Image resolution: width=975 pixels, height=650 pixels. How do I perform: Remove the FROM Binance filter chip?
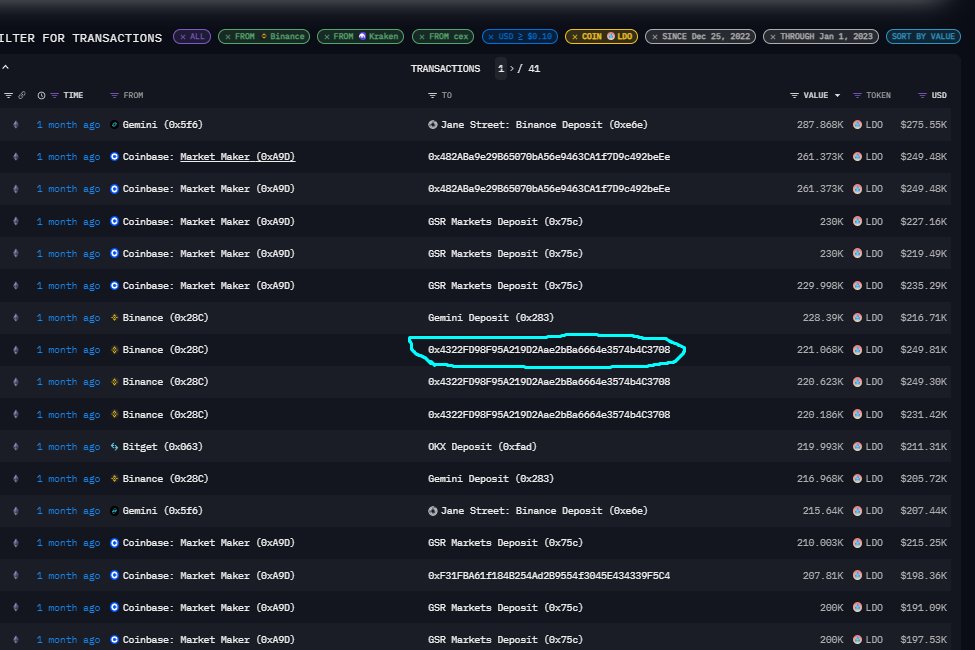tap(228, 37)
